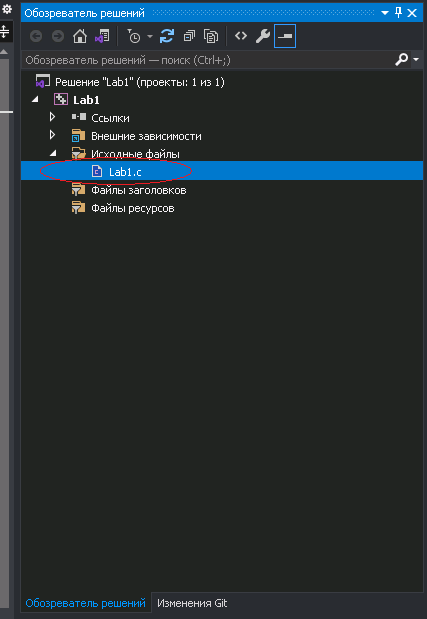The height and width of the screenshot is (619, 427).
Task: Toggle the Preview Selected Items button
Action: pyautogui.click(x=285, y=36)
